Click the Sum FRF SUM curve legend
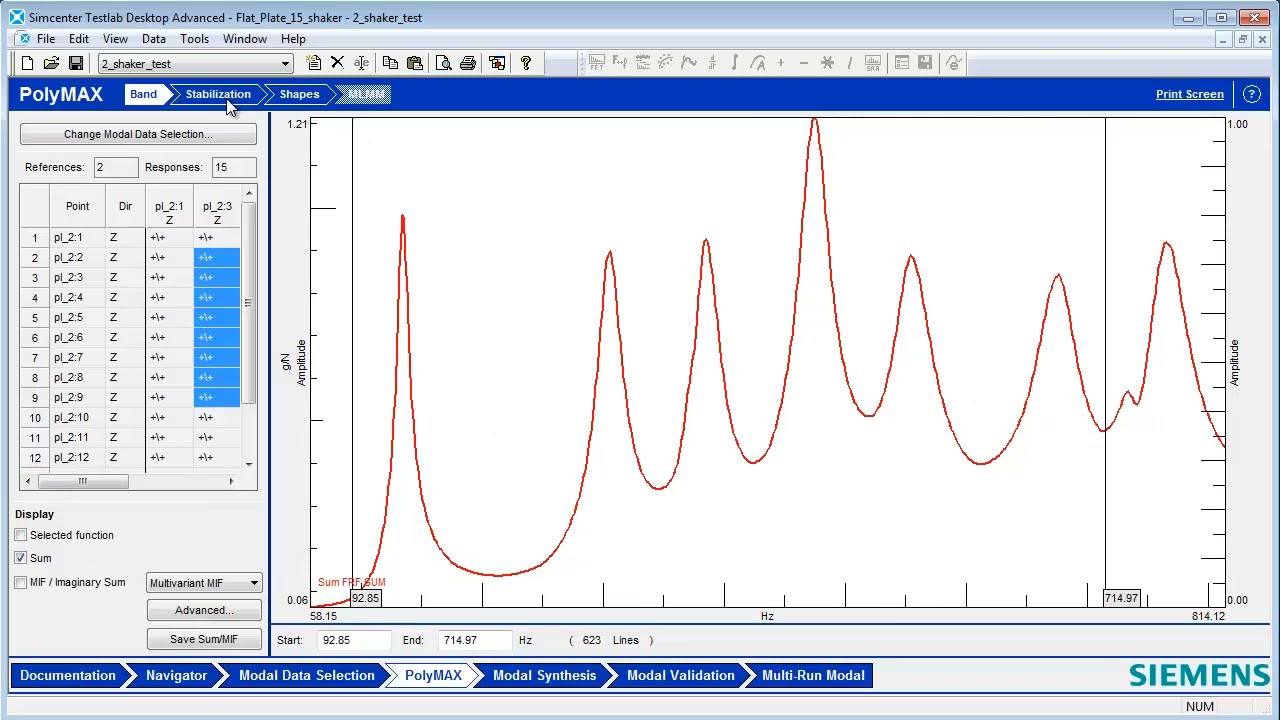This screenshot has height=720, width=1280. click(351, 582)
